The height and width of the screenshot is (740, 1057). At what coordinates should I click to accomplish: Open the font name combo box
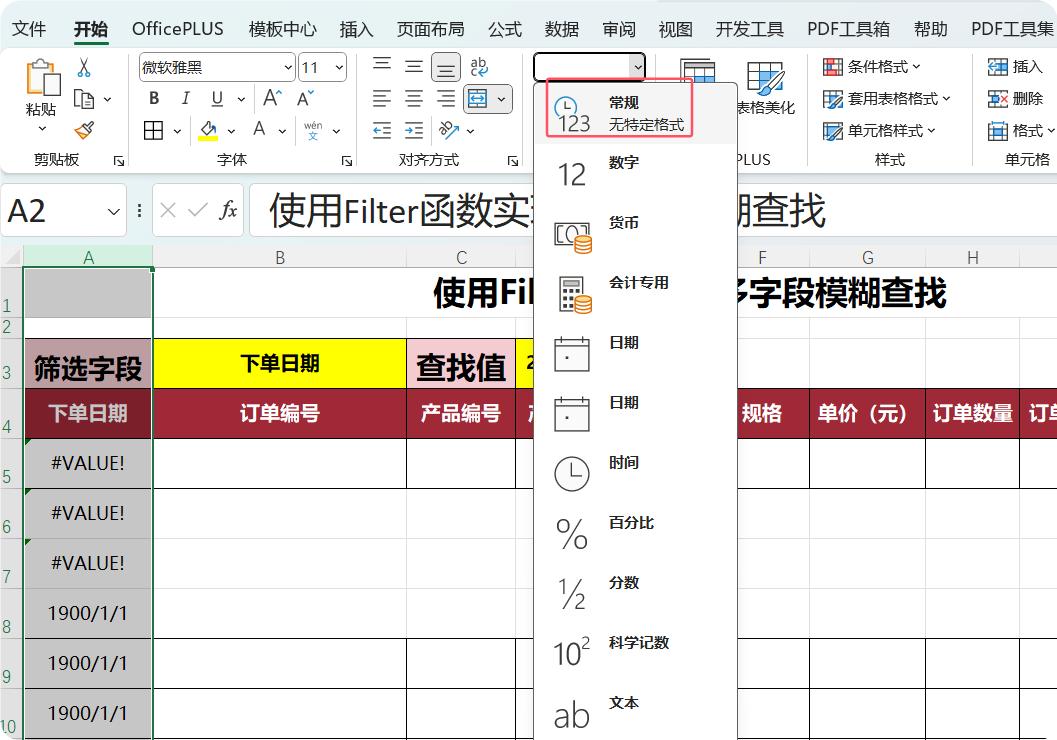coord(217,67)
